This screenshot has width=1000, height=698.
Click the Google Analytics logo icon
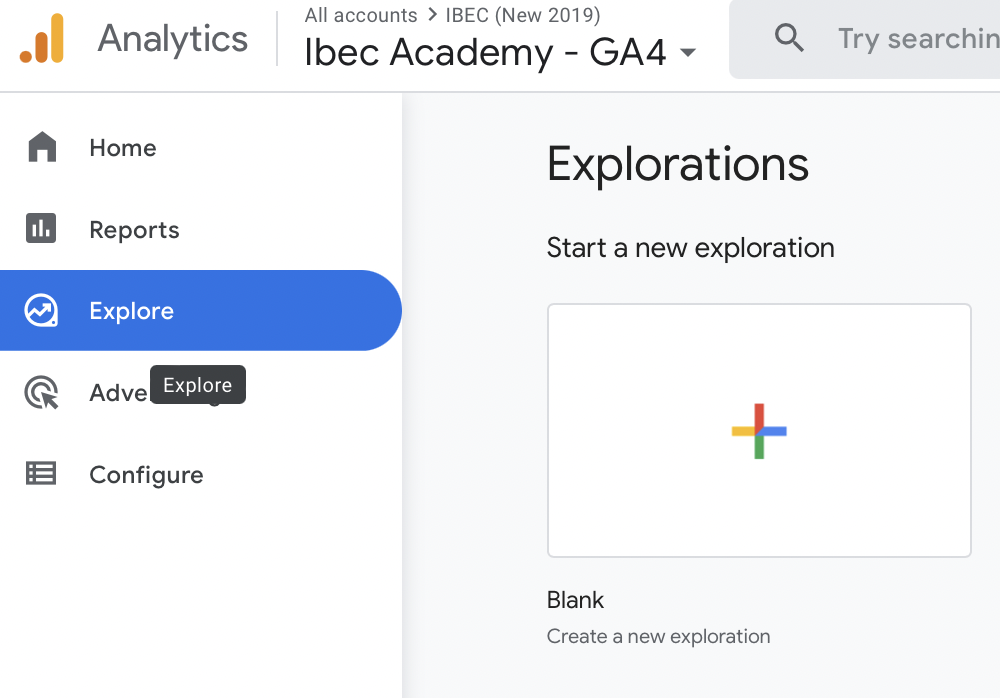pos(42,39)
